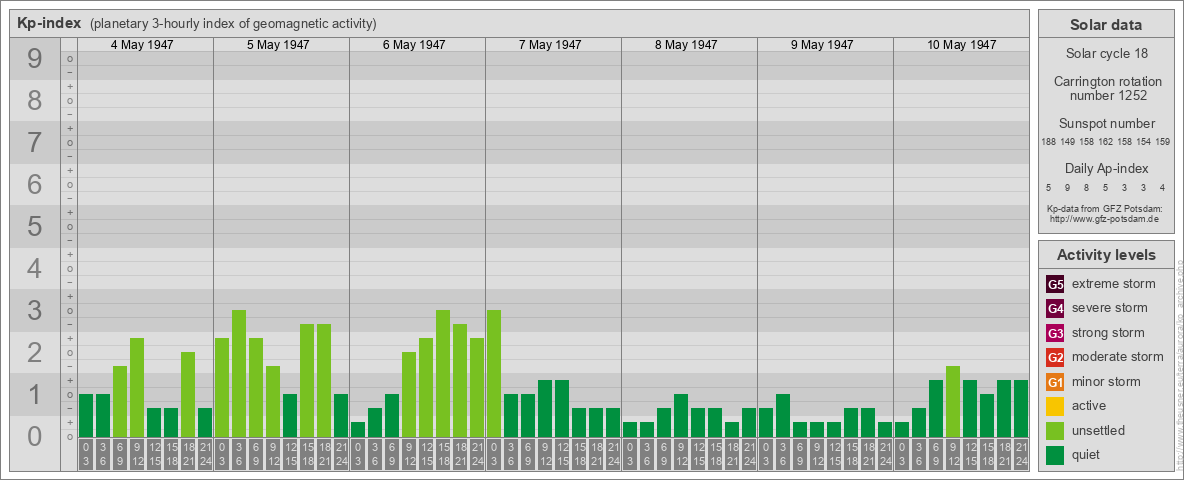The image size is (1184, 480).
Task: Click the "Daily Ap-index" label
Action: coord(1107,169)
